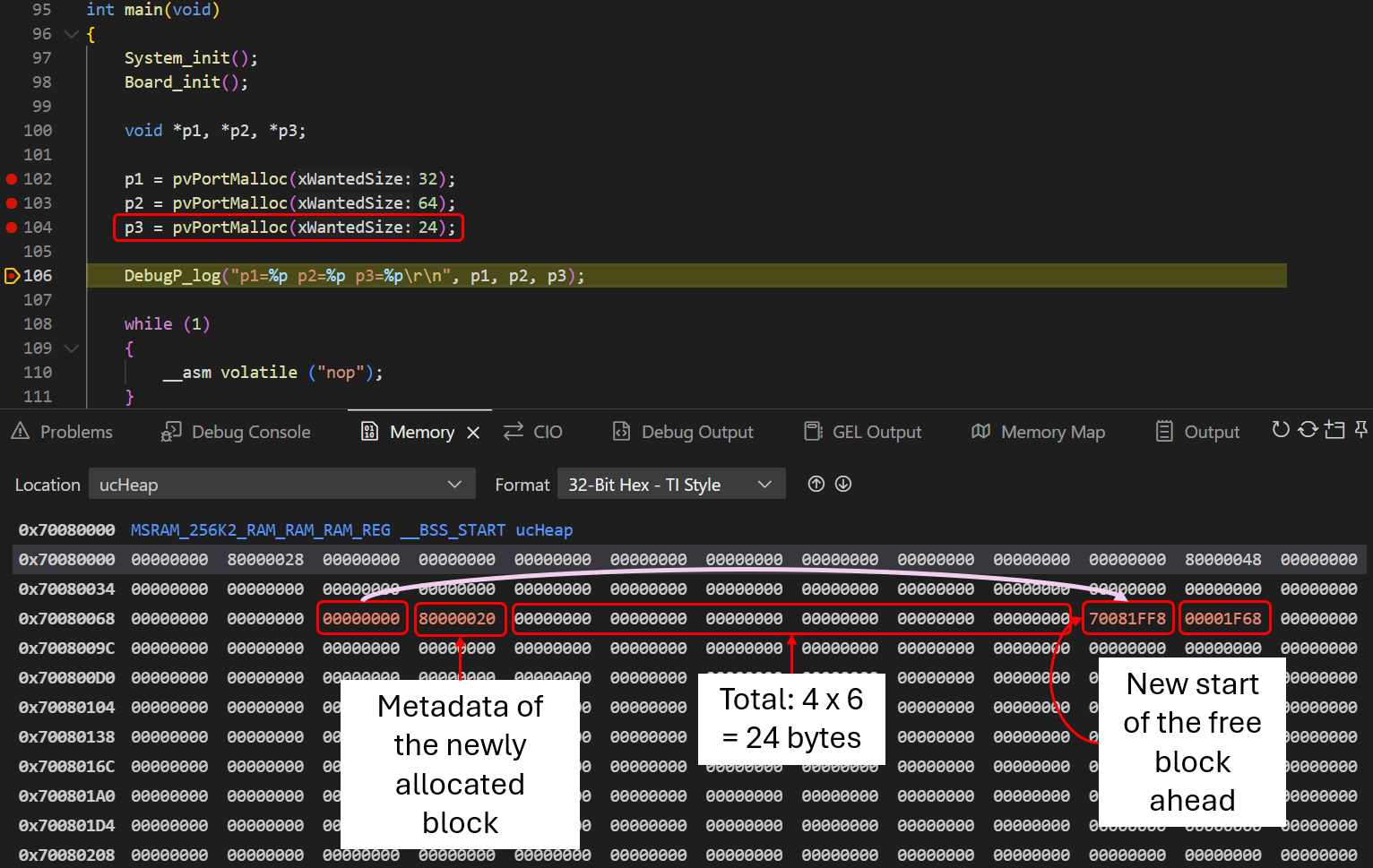Image resolution: width=1373 pixels, height=868 pixels.
Task: Click the GEL Output panel icon
Action: [x=813, y=431]
